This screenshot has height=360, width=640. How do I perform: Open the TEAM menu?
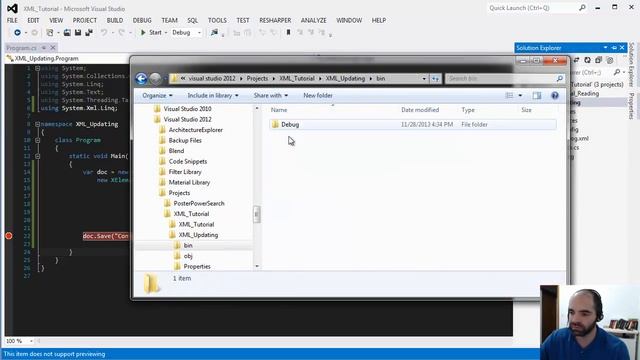[169, 20]
